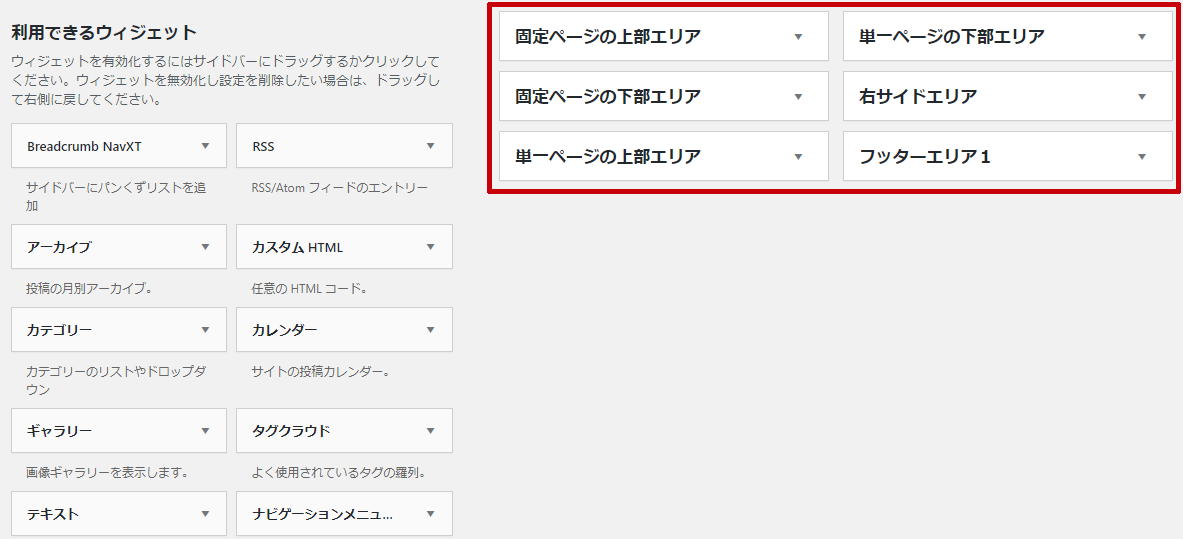Viewport: 1183px width, 539px height.
Task: Expand the タグクラウド widget arrow
Action: pos(431,431)
